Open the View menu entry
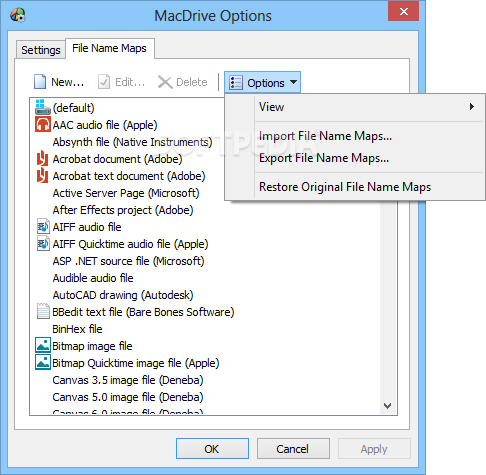The width and height of the screenshot is (486, 475). point(355,107)
